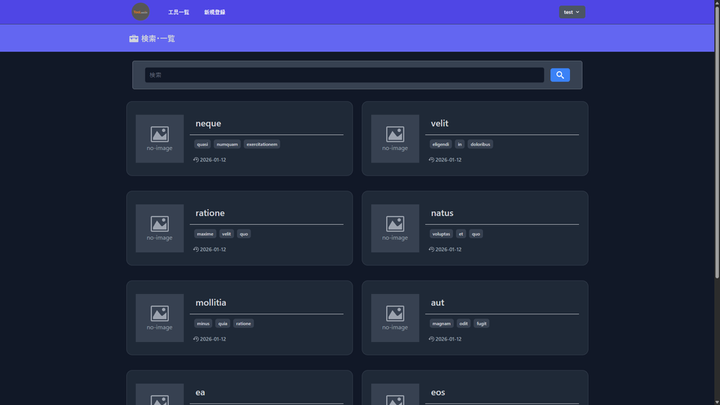The image size is (720, 405).
Task: Open the neque tool title
Action: (208, 124)
